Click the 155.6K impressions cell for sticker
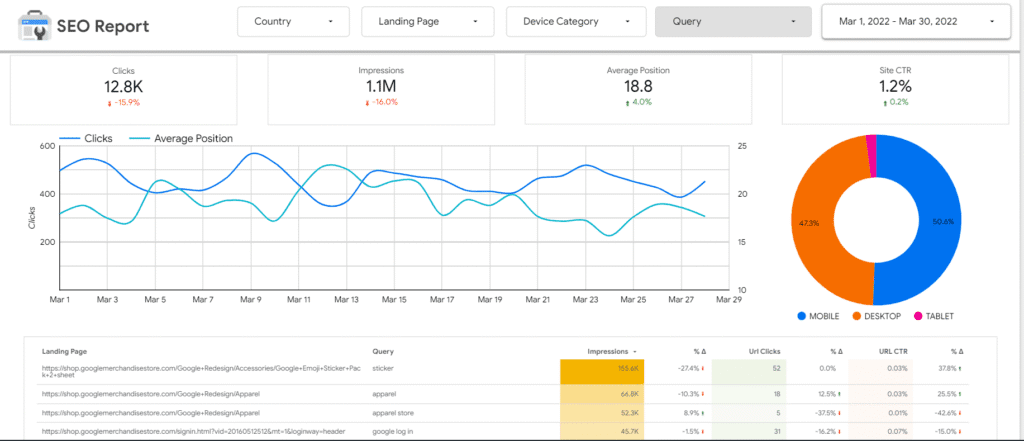1024x441 pixels. [x=602, y=370]
